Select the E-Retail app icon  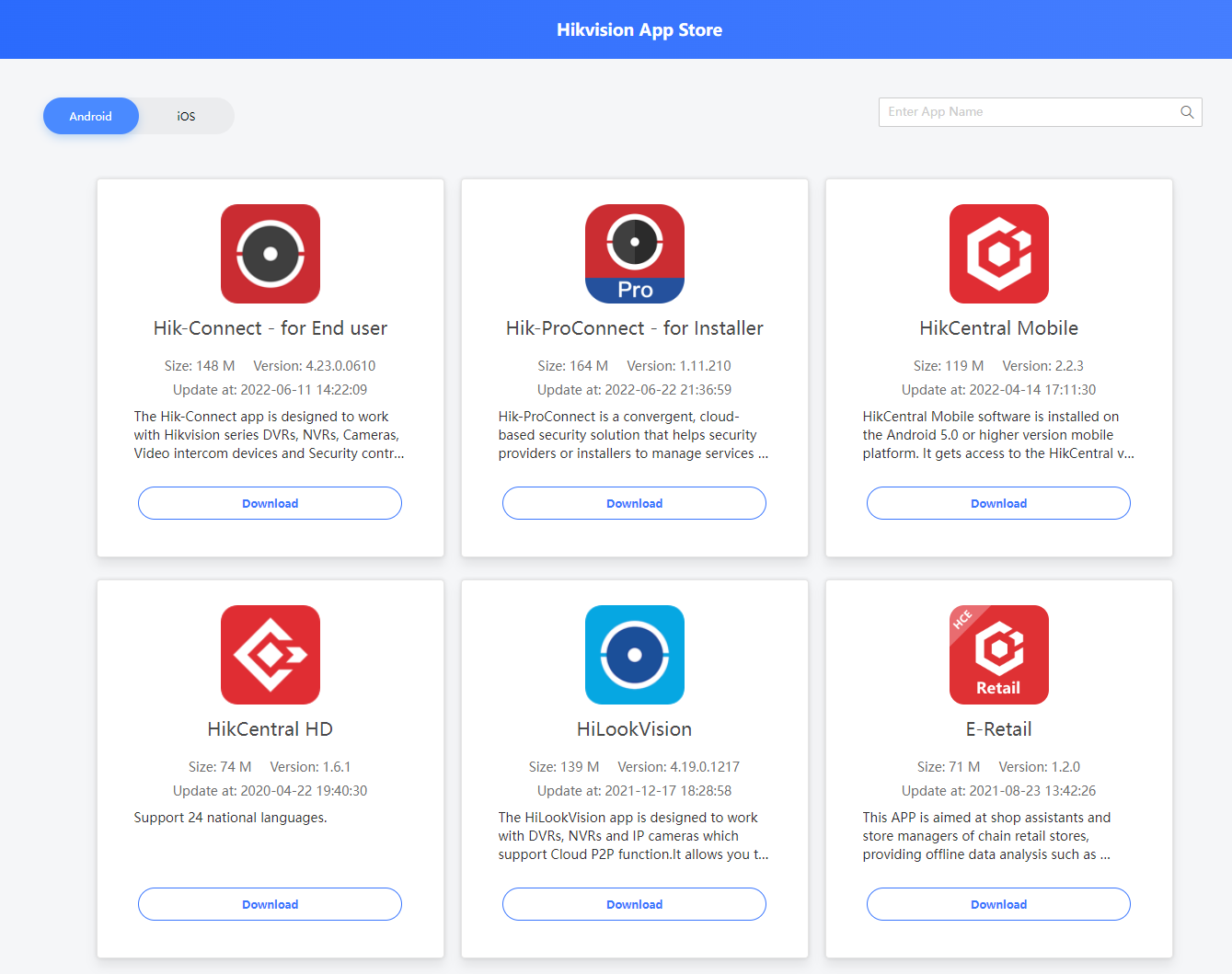pos(999,655)
